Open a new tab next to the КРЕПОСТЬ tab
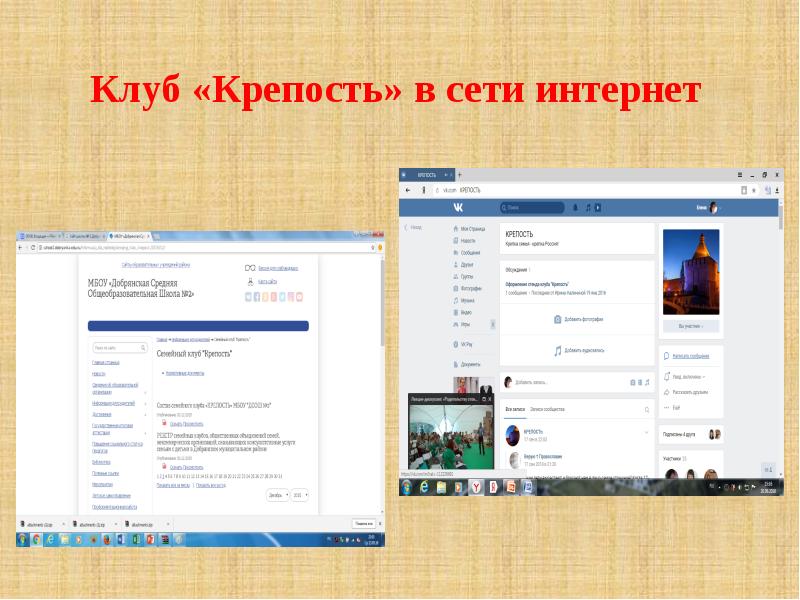The image size is (800, 600). 459,175
